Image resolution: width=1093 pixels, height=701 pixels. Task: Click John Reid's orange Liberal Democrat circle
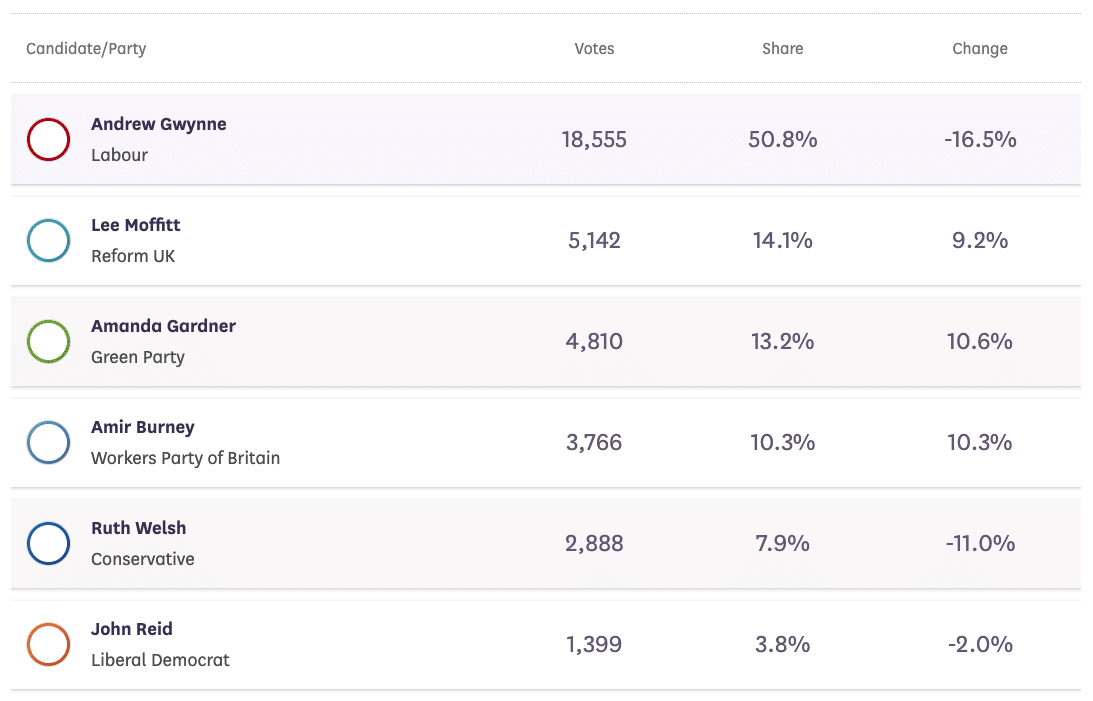pos(48,644)
